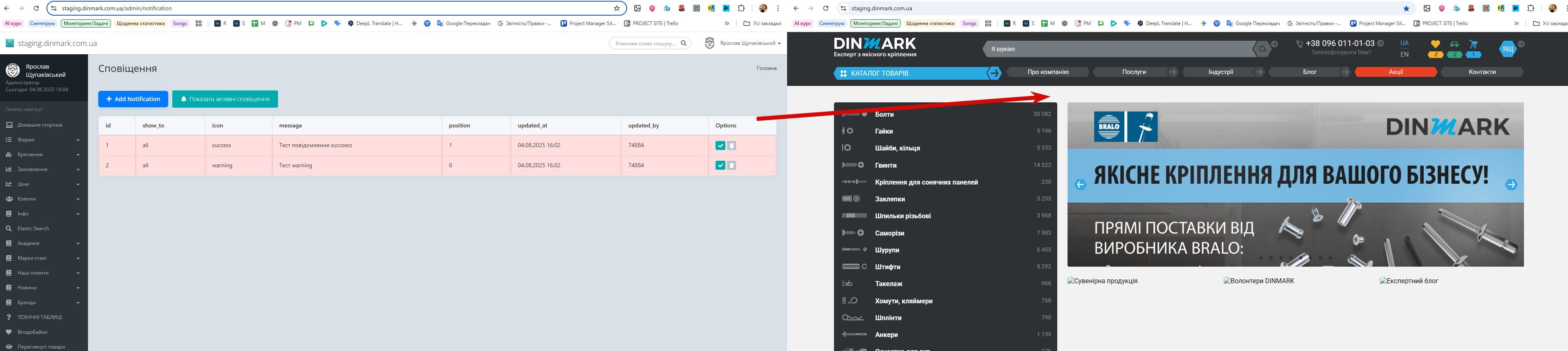
Task: Click the BRALO banner slide image
Action: click(x=1295, y=184)
